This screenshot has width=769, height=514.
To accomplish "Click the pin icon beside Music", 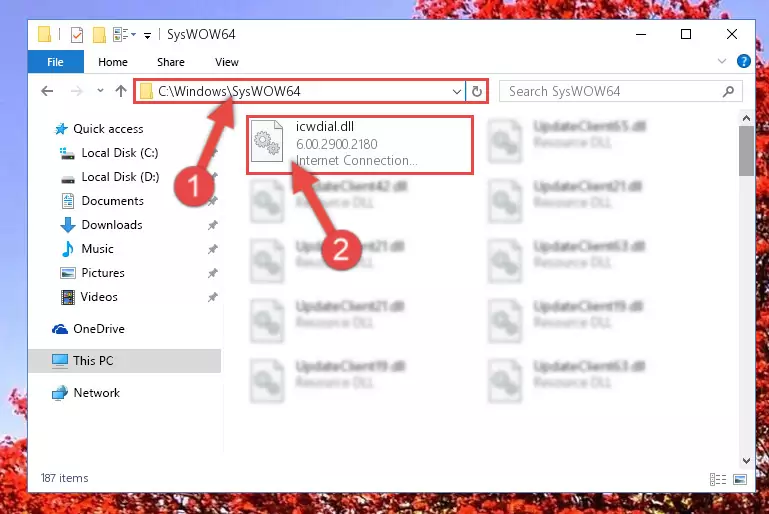I will pos(212,249).
